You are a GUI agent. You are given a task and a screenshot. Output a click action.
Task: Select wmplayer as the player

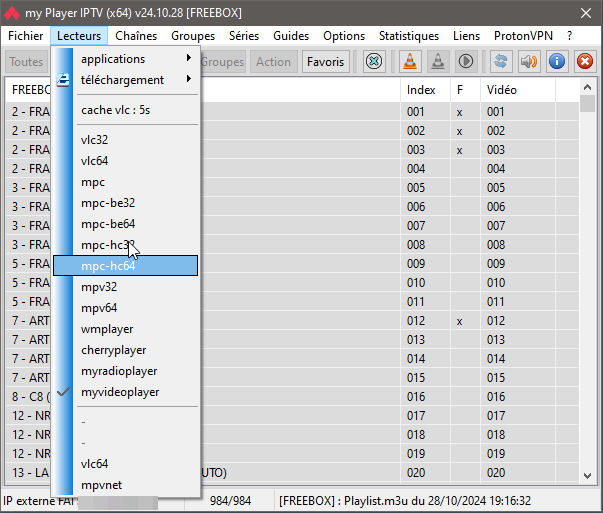pyautogui.click(x=125, y=329)
